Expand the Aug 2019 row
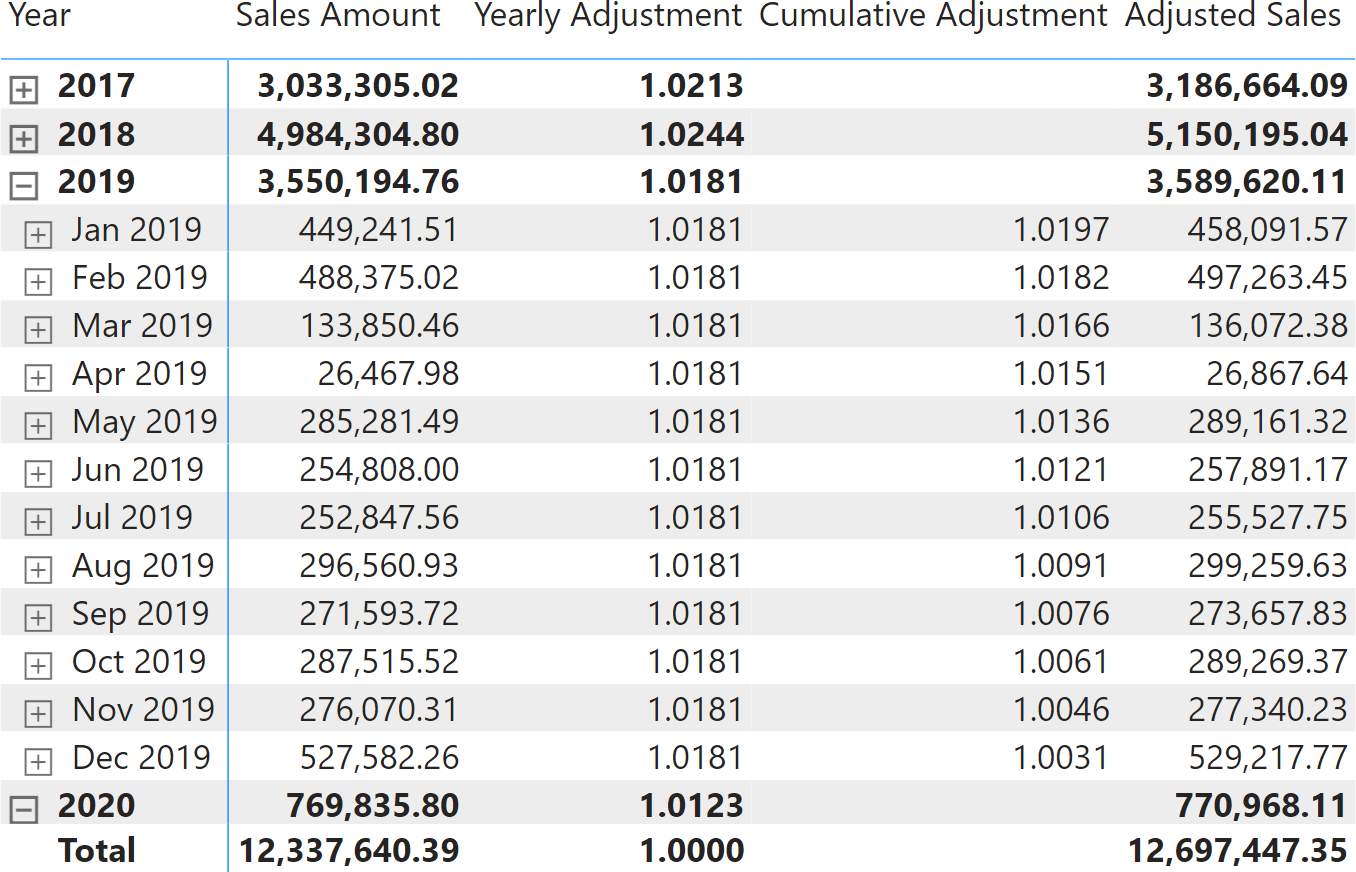 (38, 570)
